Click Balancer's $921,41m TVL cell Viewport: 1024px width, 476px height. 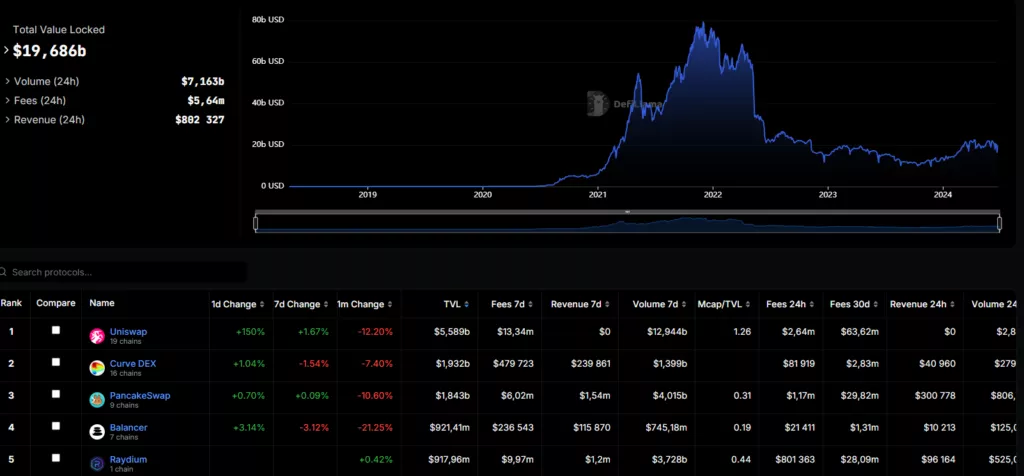pos(450,428)
